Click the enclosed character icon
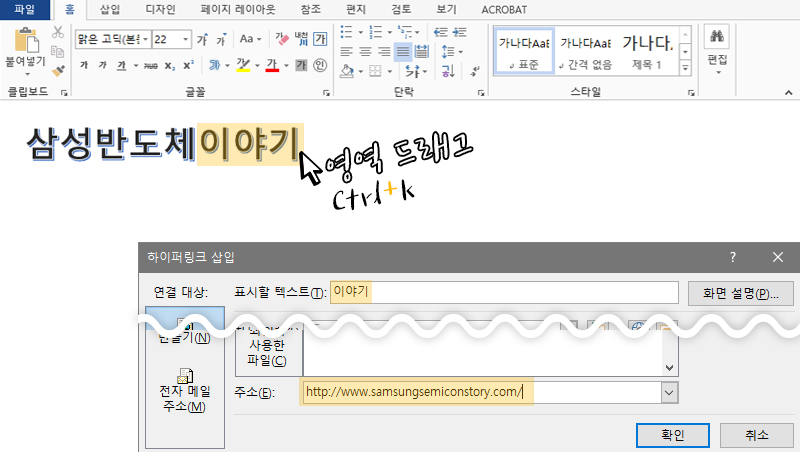Screen dimensions: 800x452 320,65
